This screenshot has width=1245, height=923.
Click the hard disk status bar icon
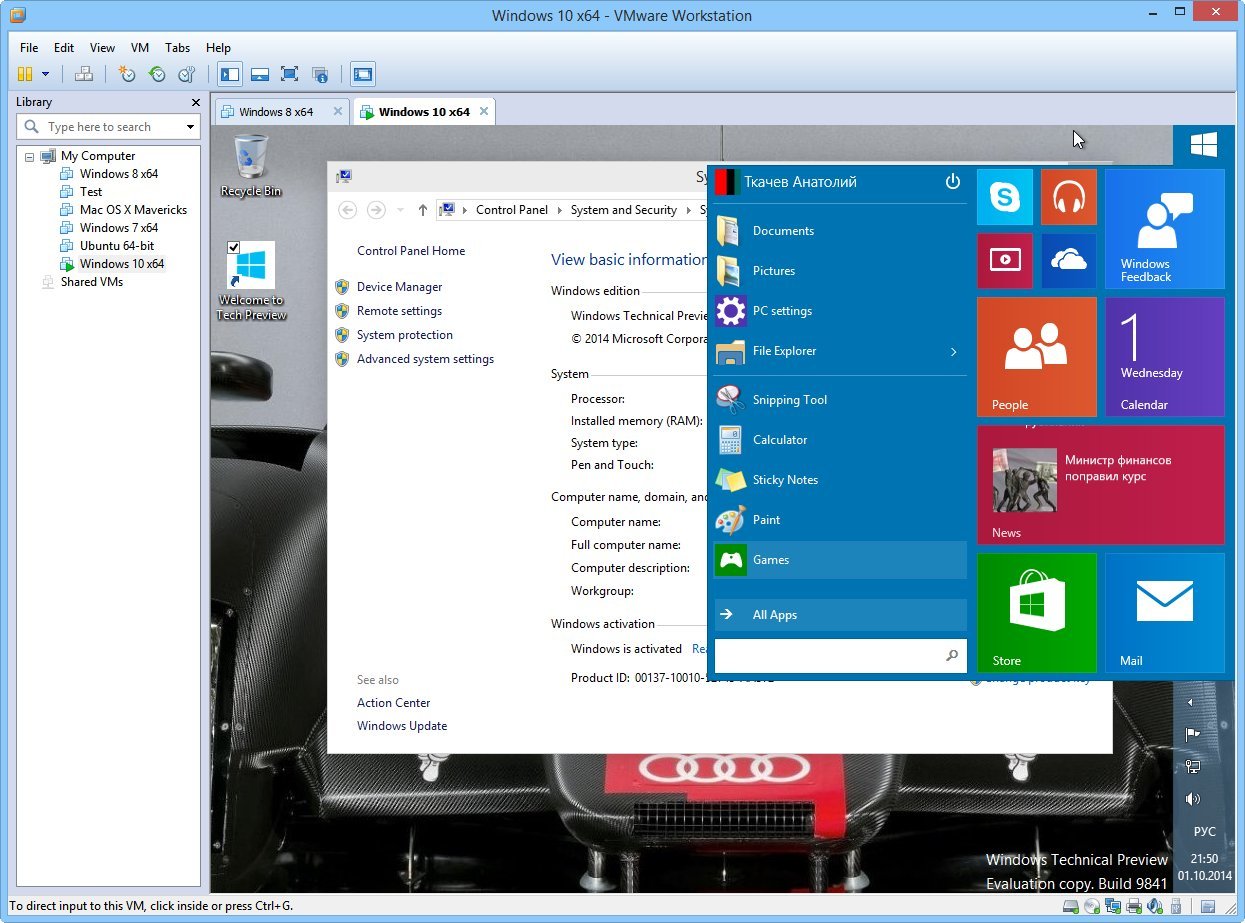1071,907
